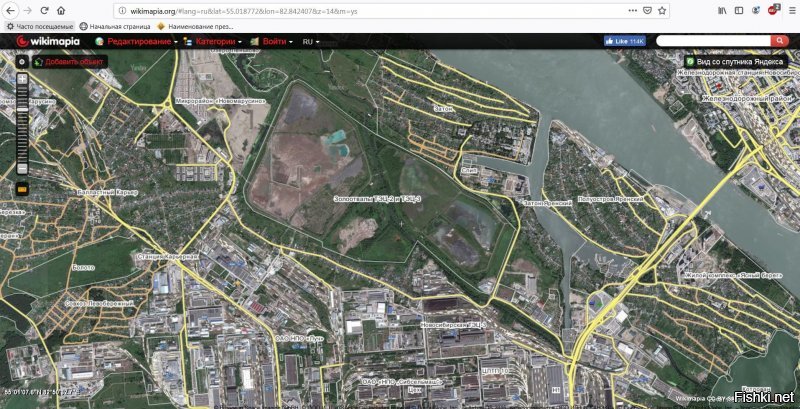800x409 pixels.
Task: Click the browser Forward arrow
Action: pos(27,10)
